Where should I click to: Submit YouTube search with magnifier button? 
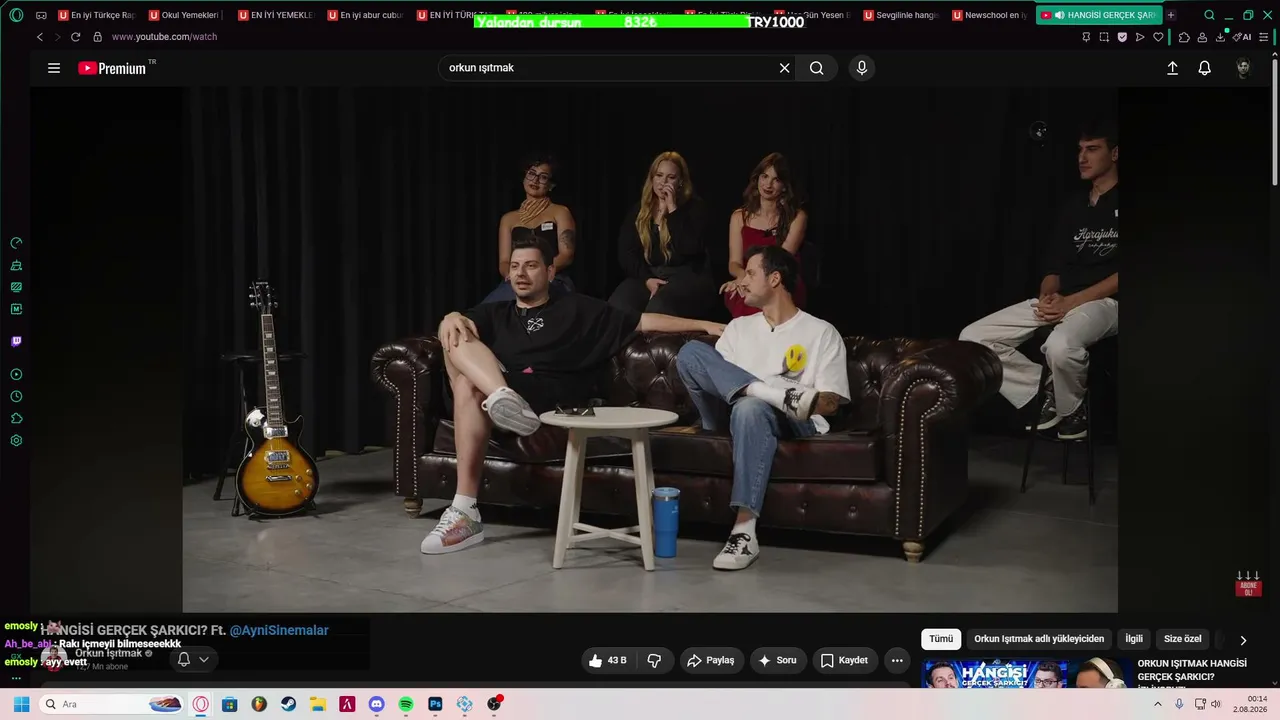pyautogui.click(x=817, y=68)
